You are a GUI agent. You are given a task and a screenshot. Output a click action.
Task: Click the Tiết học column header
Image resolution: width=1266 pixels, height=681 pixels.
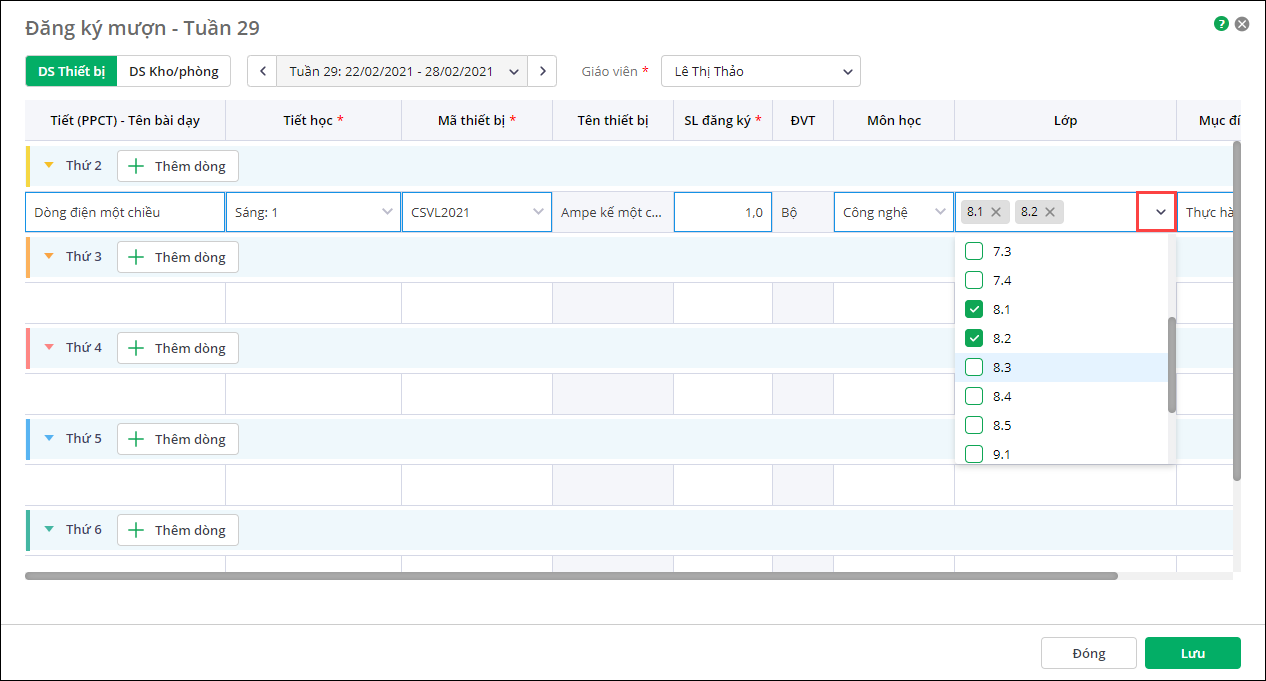click(313, 120)
